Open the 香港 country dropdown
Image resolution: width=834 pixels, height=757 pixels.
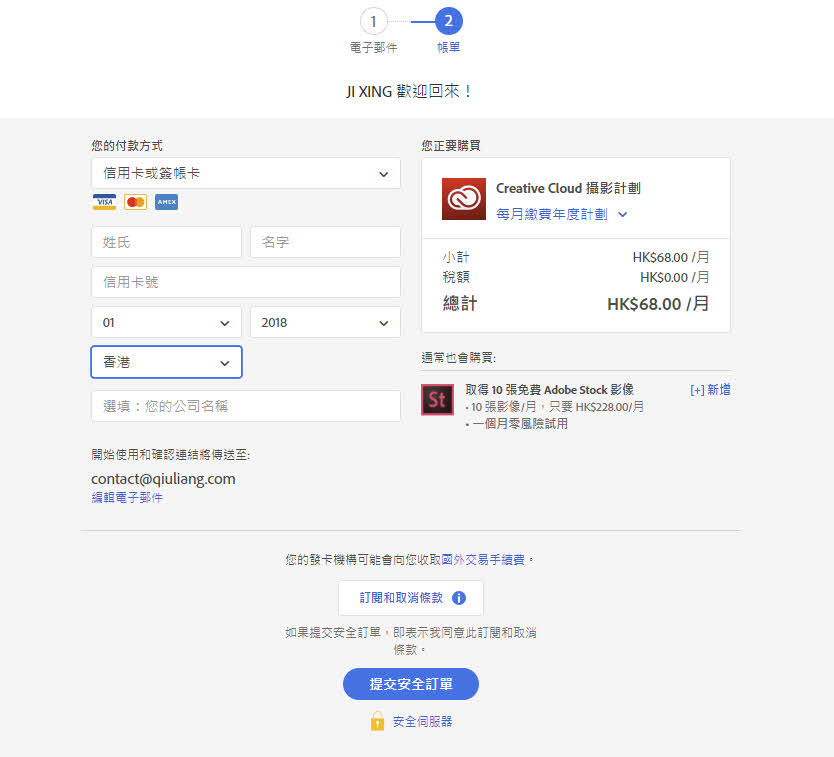pyautogui.click(x=166, y=362)
